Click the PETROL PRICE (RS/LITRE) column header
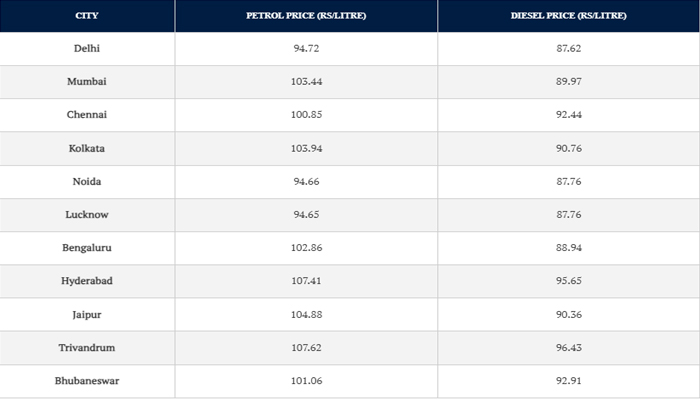700x400 pixels. point(306,16)
